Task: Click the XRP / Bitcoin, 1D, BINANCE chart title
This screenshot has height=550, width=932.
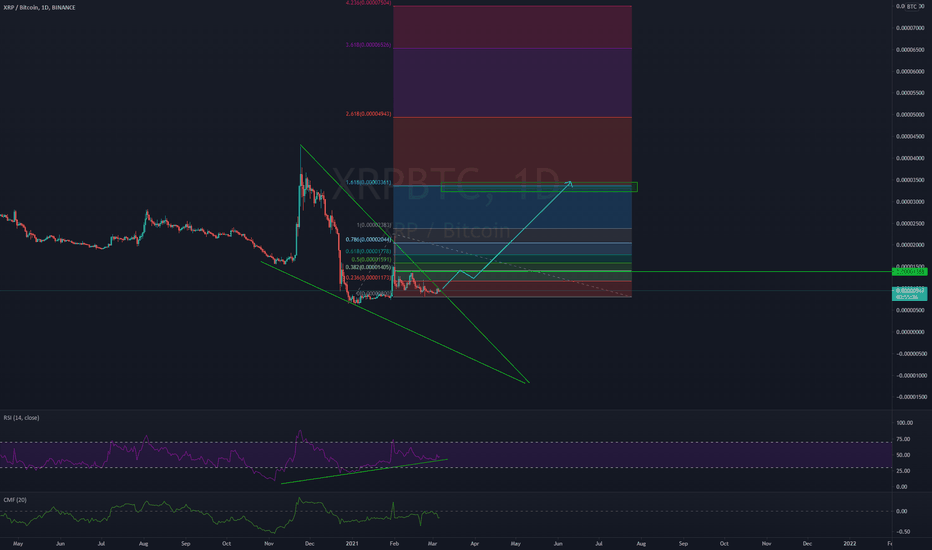Action: pos(39,8)
